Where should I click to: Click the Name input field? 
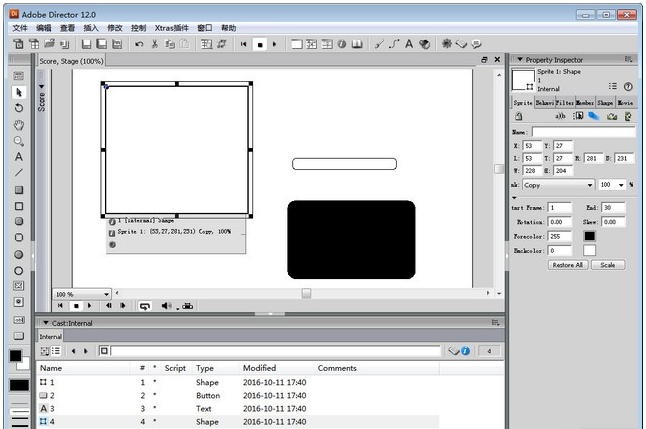pyautogui.click(x=583, y=132)
